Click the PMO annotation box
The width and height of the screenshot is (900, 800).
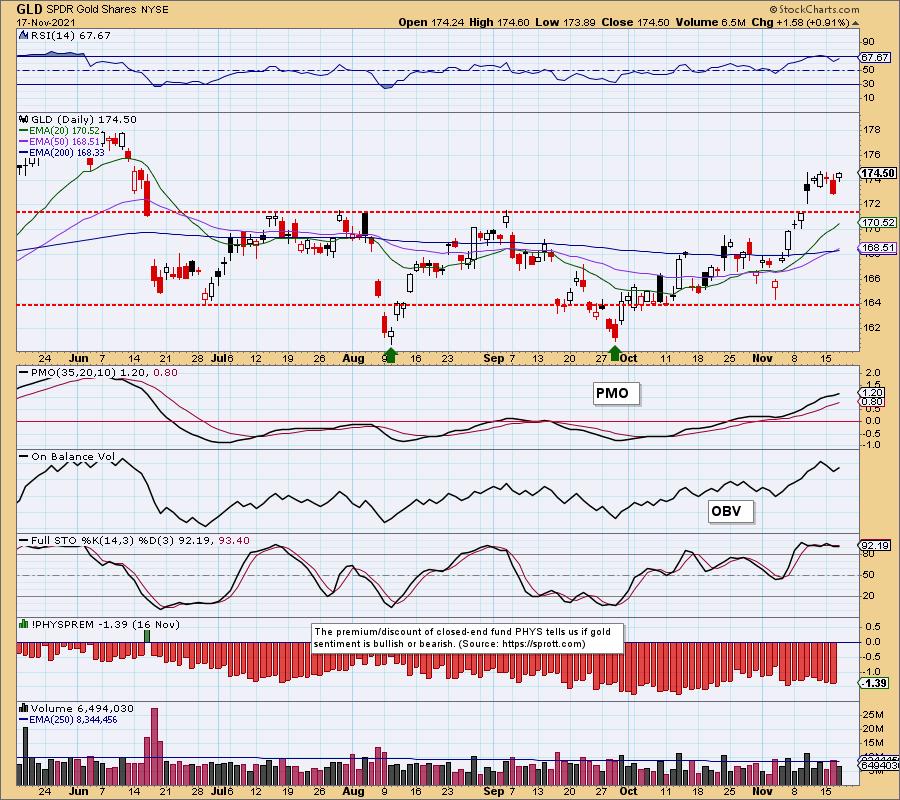click(x=616, y=394)
